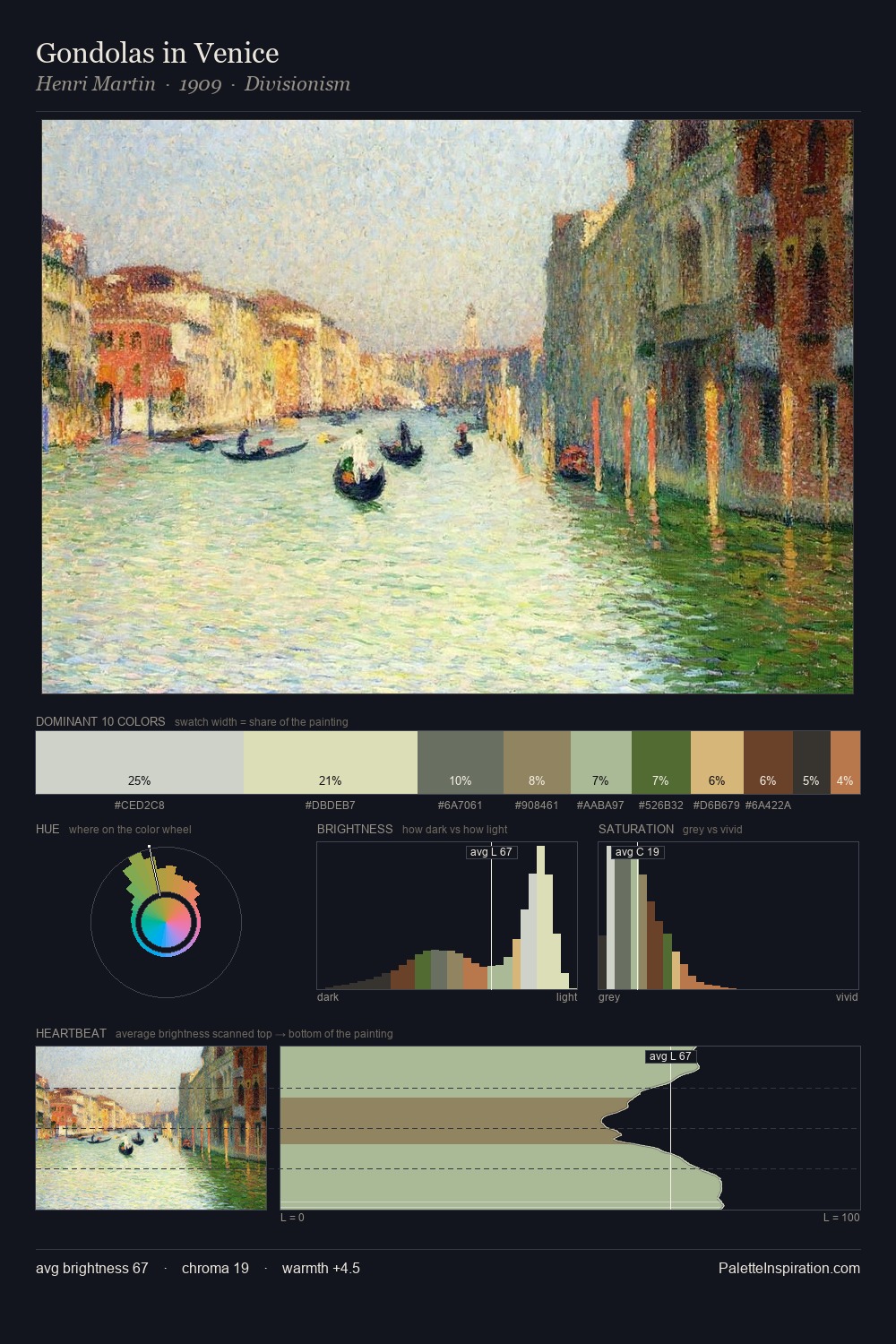Click the heartbeat brightness profile chart
Viewport: 896px width, 1344px height.
[x=570, y=1128]
